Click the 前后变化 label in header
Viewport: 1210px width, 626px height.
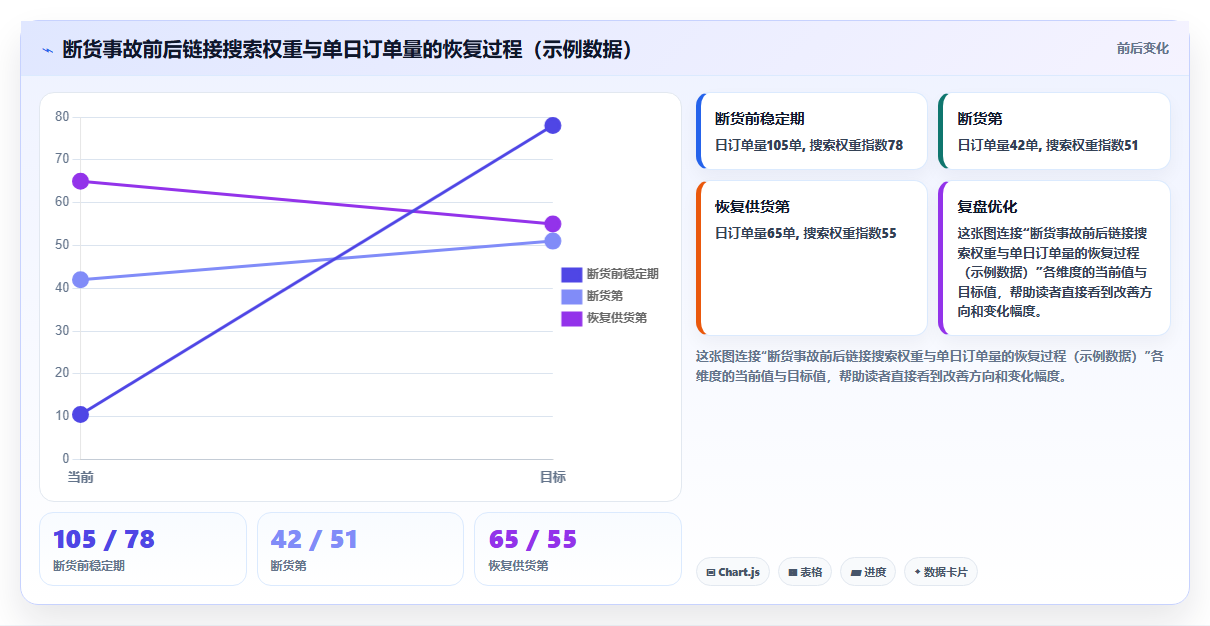pos(1142,48)
